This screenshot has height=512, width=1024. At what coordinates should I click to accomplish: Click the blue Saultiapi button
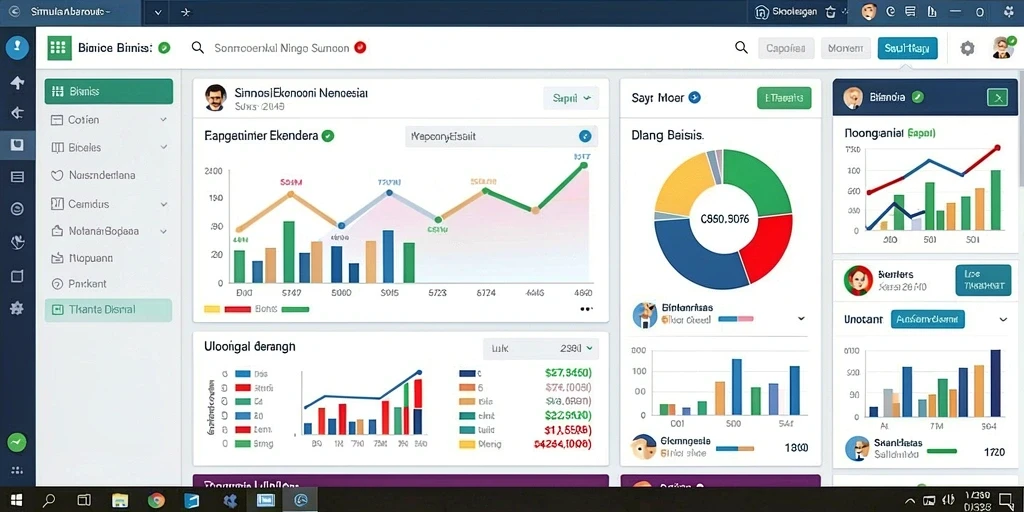(908, 48)
